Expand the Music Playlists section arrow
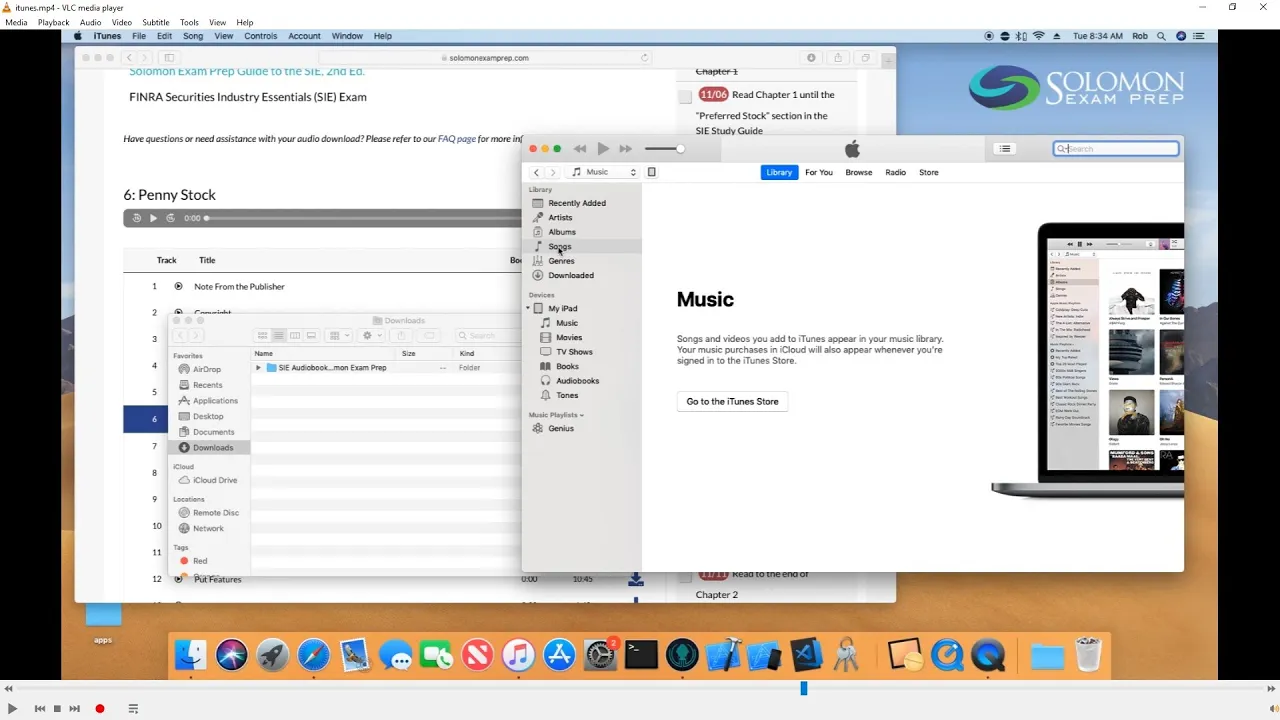Image resolution: width=1280 pixels, height=720 pixels. pos(581,415)
